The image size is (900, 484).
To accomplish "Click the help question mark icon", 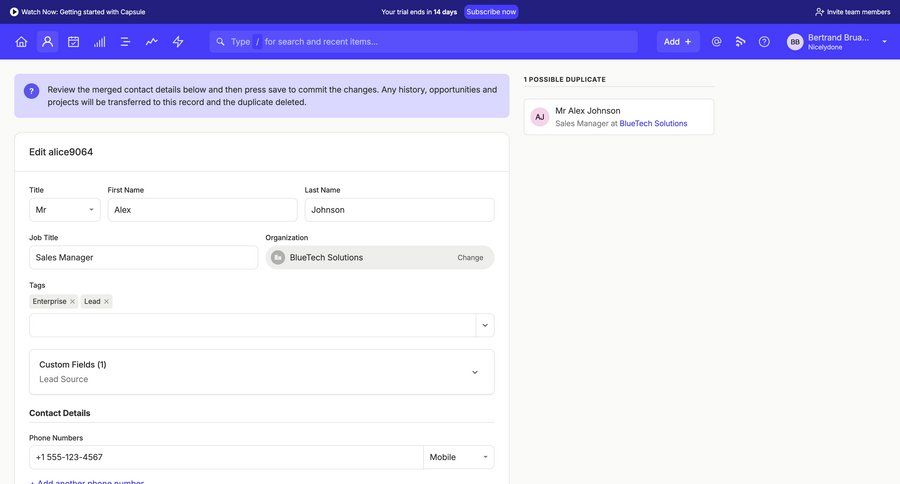I will point(764,42).
